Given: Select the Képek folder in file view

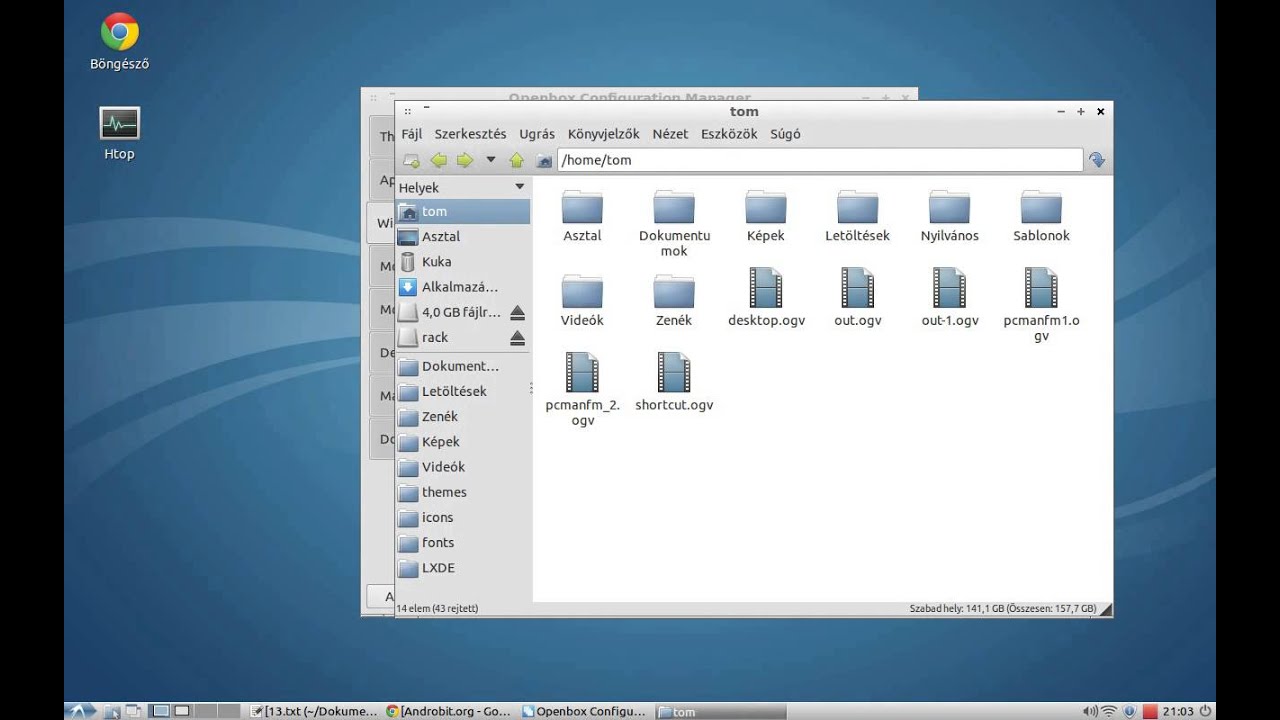Looking at the screenshot, I should [766, 206].
